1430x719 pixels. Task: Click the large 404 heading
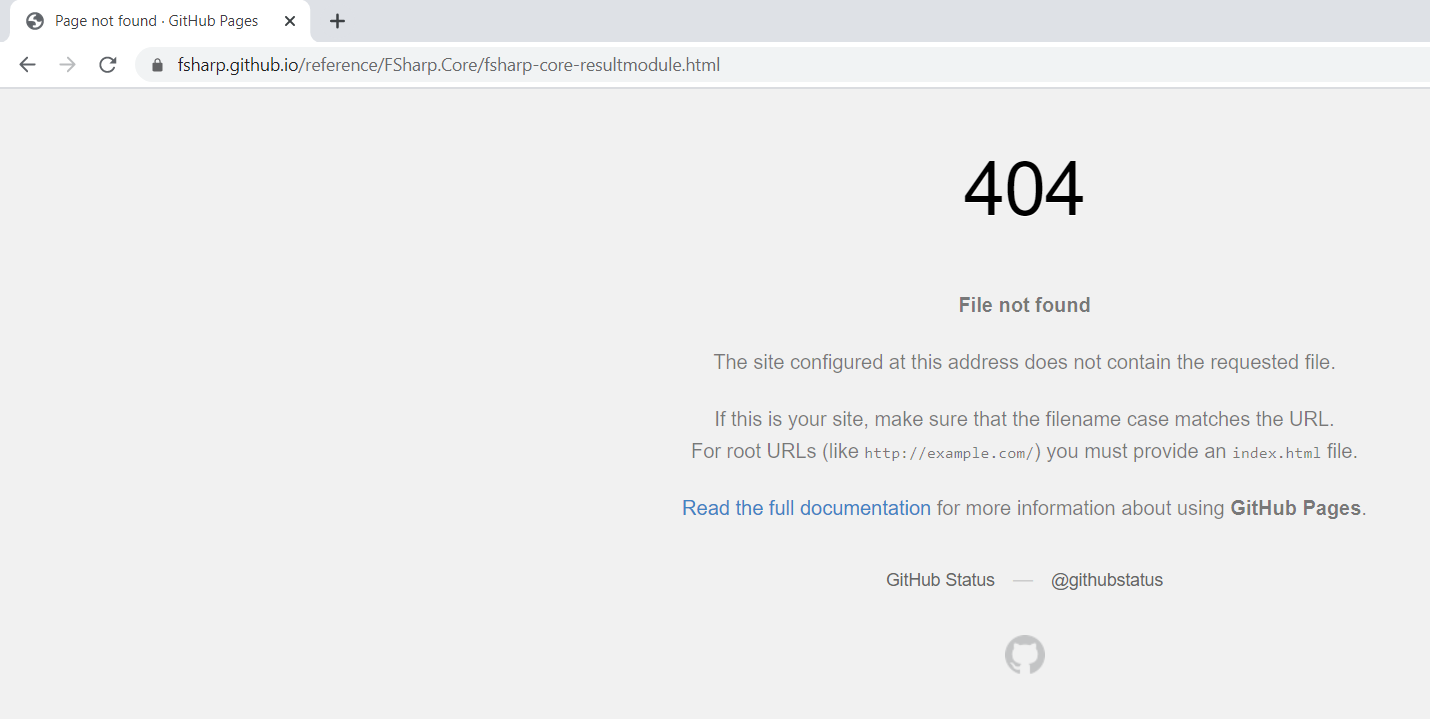(1024, 190)
